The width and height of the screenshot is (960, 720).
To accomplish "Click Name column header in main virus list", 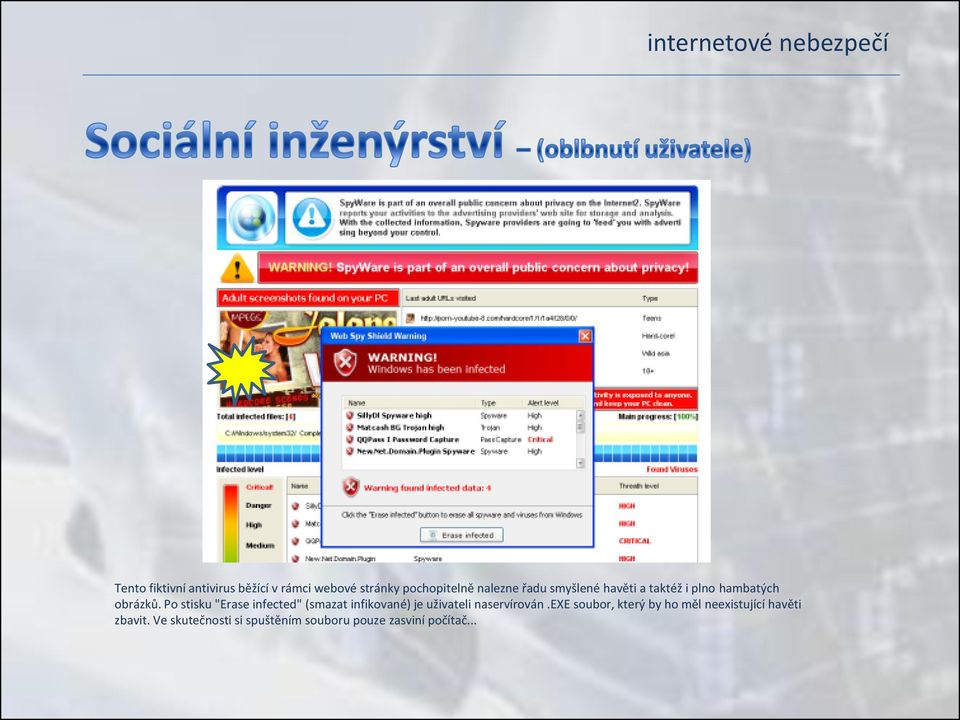I will (299, 486).
